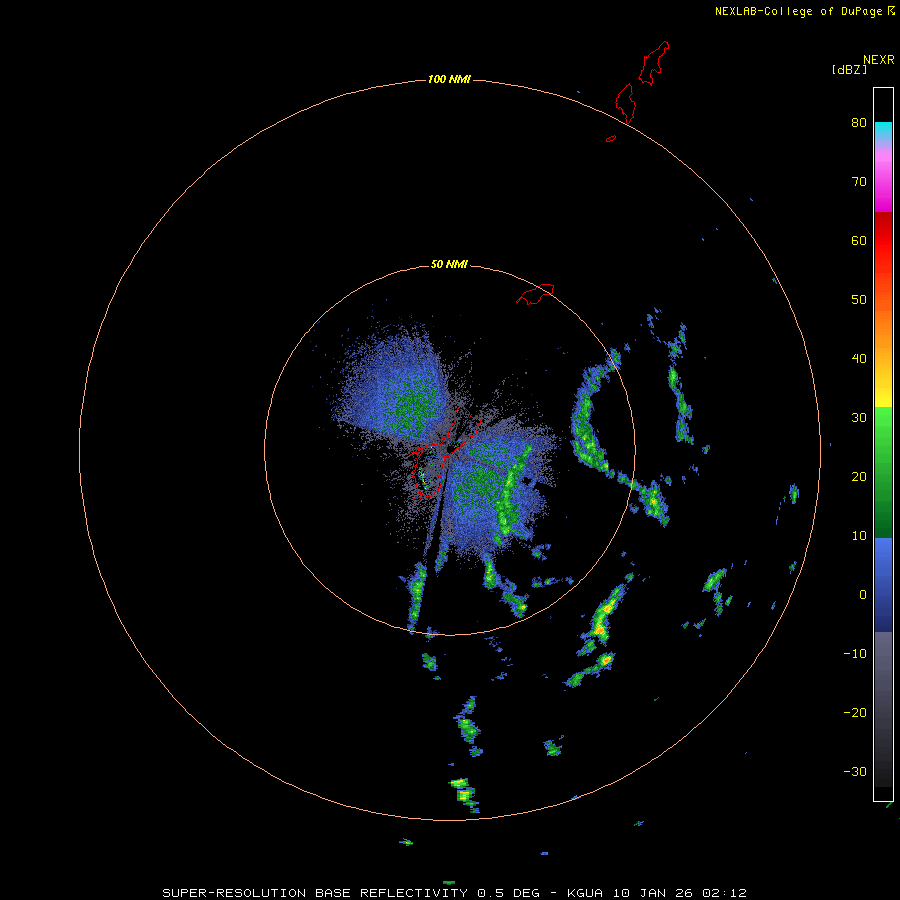Click the 50 dBZ scale value
Screen dimensions: 900x900
point(859,300)
